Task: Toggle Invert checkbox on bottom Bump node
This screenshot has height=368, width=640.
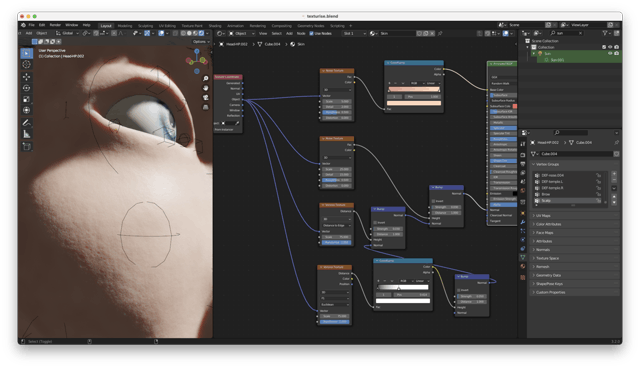Action: (x=459, y=290)
